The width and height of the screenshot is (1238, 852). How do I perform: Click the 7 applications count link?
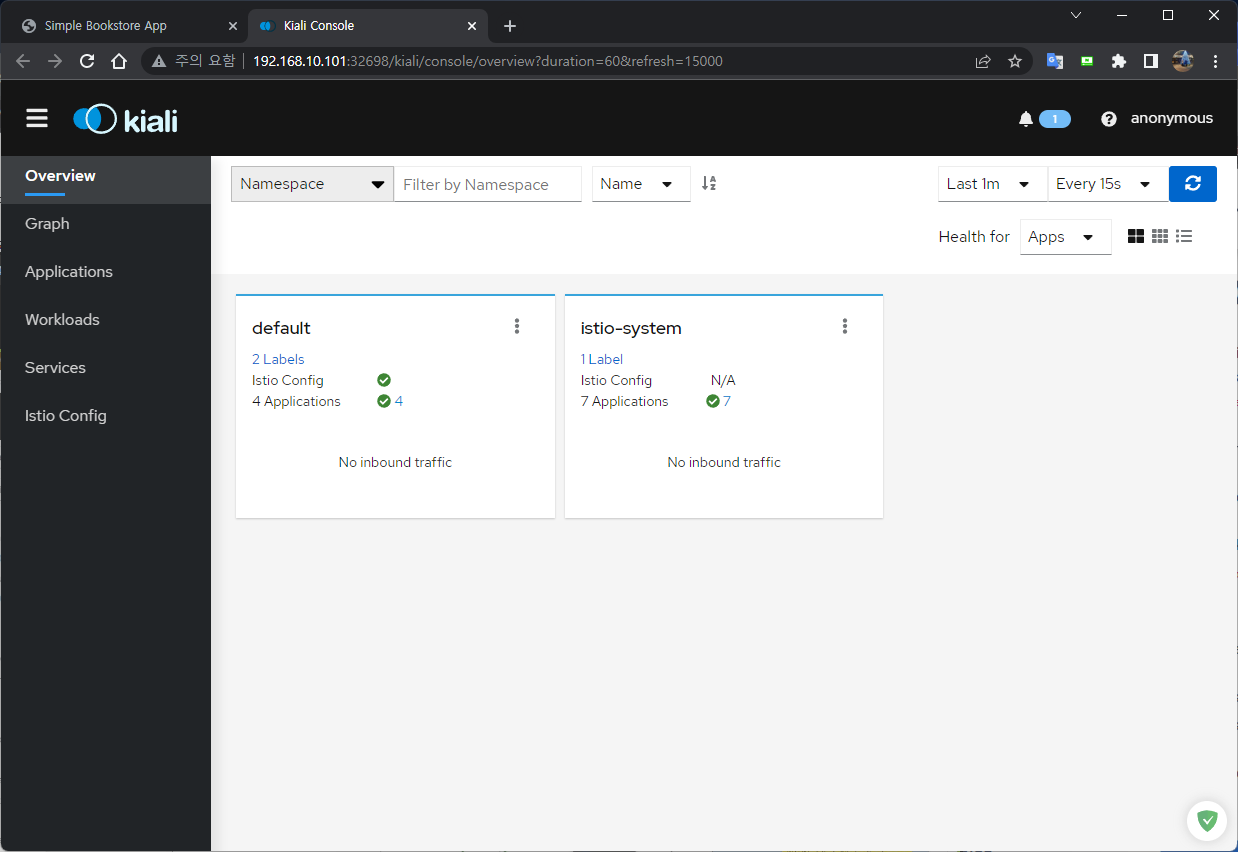click(x=727, y=401)
